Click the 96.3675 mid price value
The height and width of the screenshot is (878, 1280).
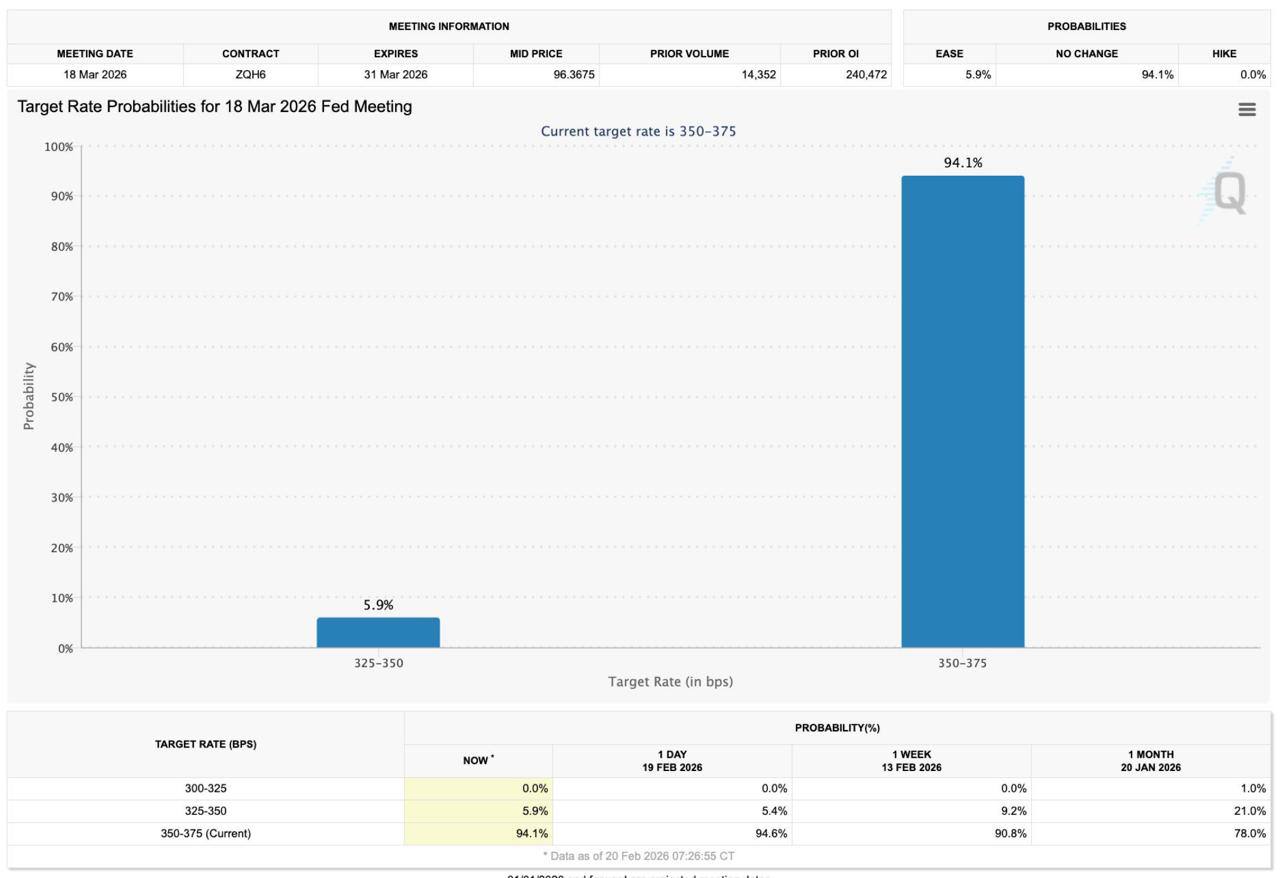[573, 75]
